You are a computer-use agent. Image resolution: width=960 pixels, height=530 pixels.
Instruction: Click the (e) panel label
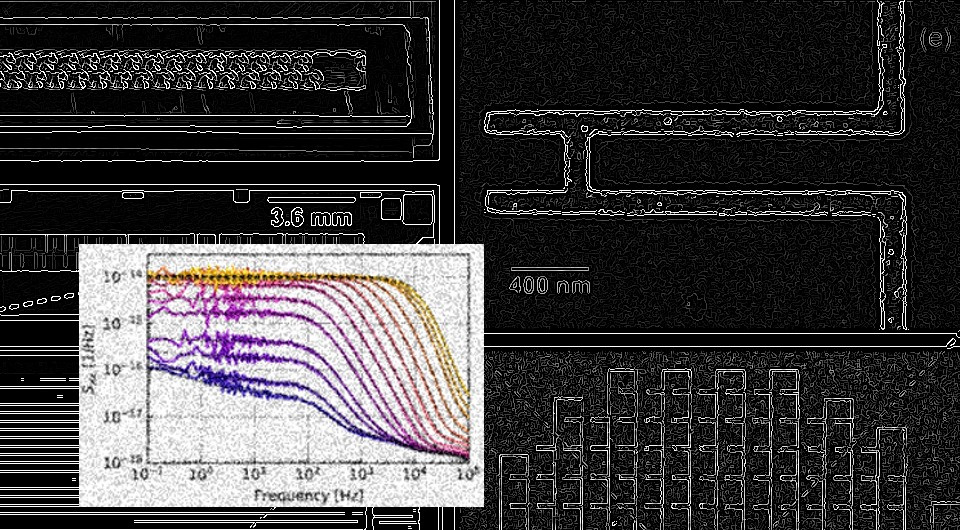click(934, 40)
